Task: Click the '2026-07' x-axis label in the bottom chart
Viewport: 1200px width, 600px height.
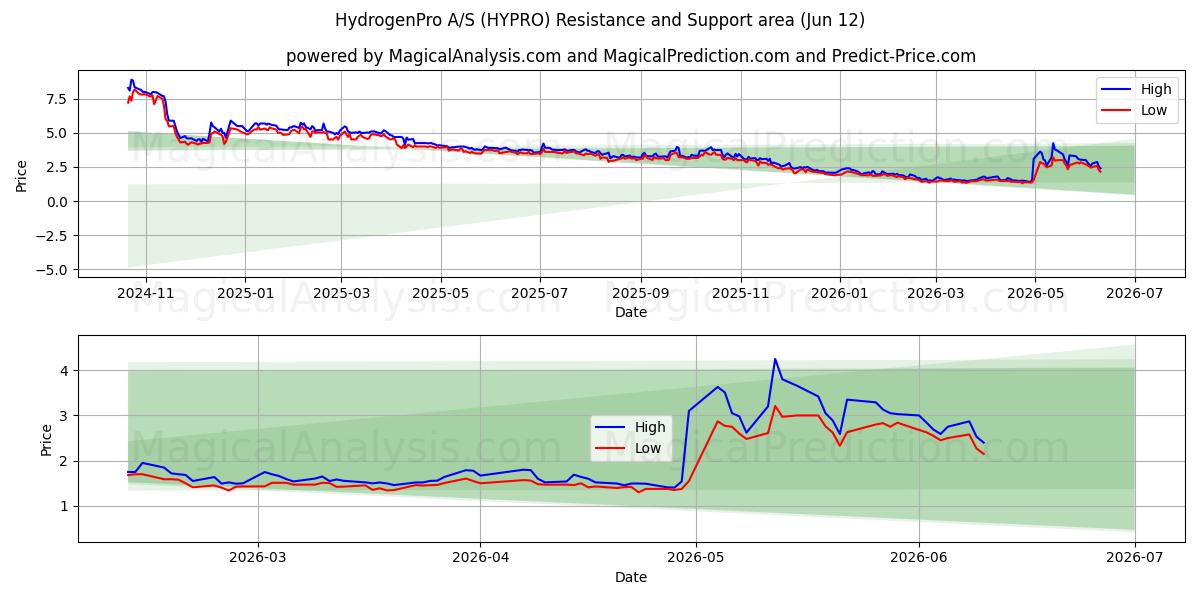Action: (1135, 559)
